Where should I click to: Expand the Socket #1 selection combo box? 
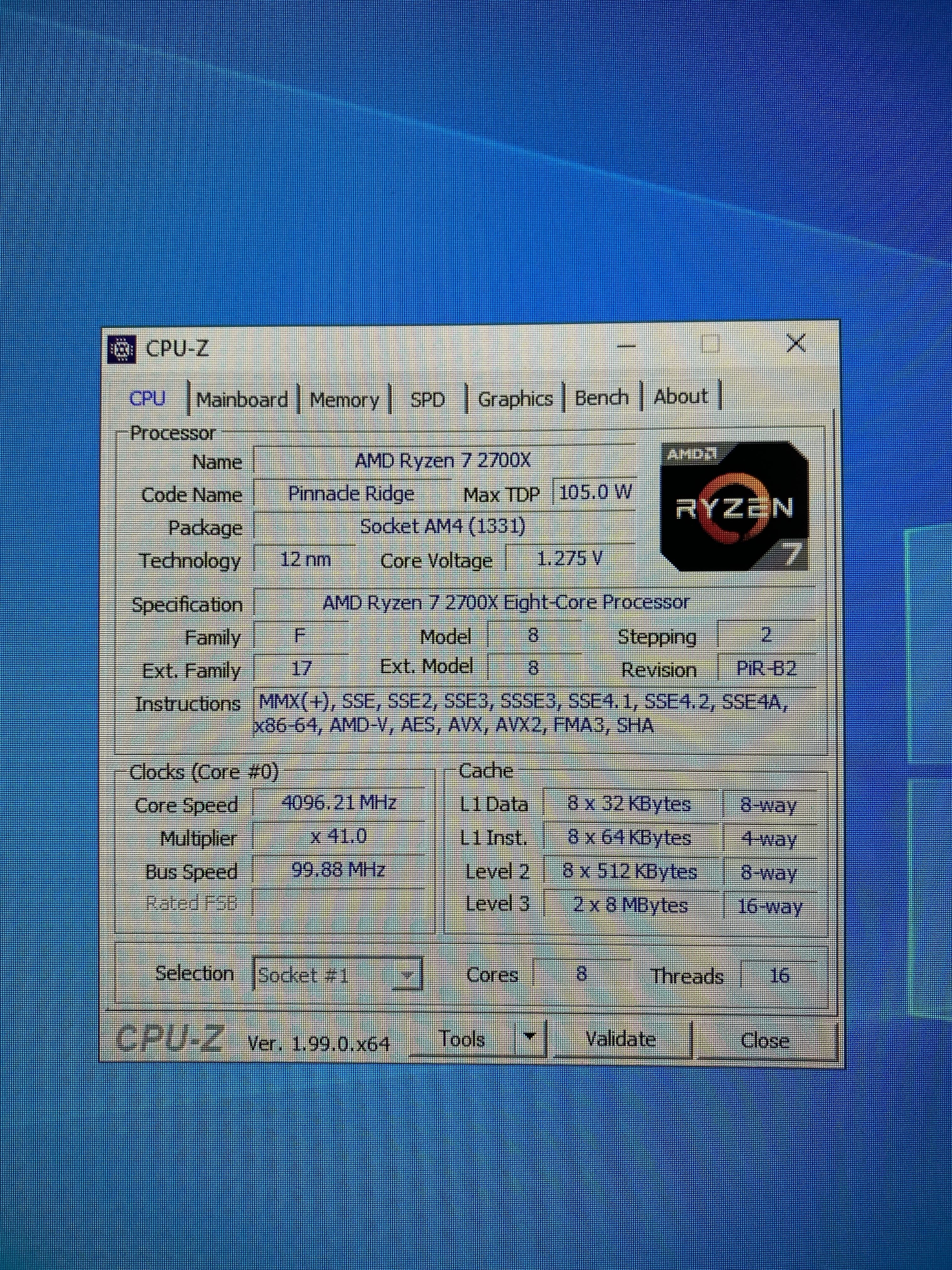click(407, 975)
